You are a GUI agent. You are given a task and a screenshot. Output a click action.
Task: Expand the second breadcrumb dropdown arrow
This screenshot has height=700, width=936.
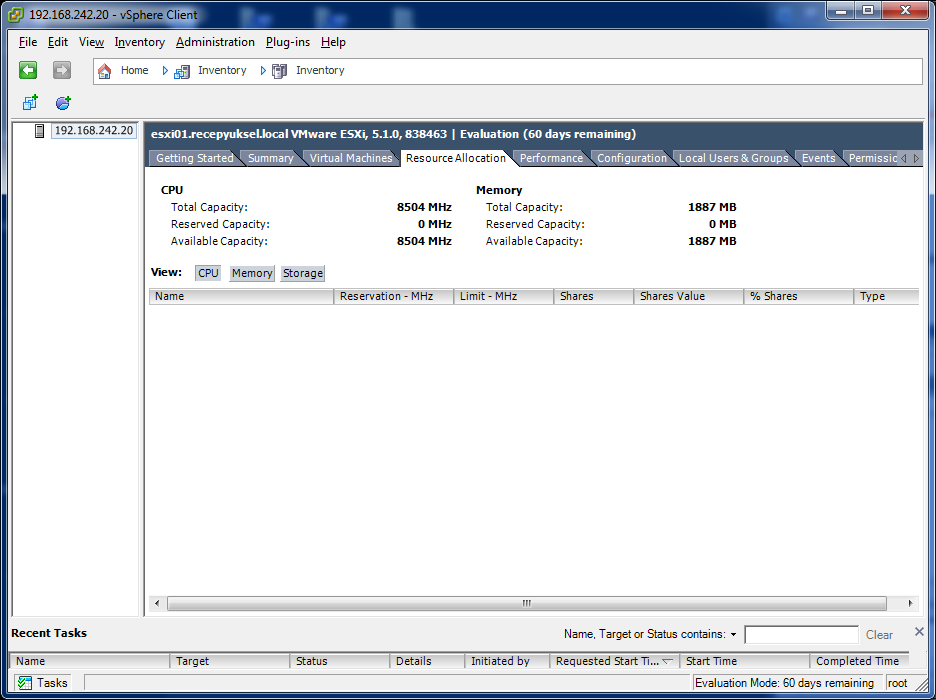click(263, 71)
